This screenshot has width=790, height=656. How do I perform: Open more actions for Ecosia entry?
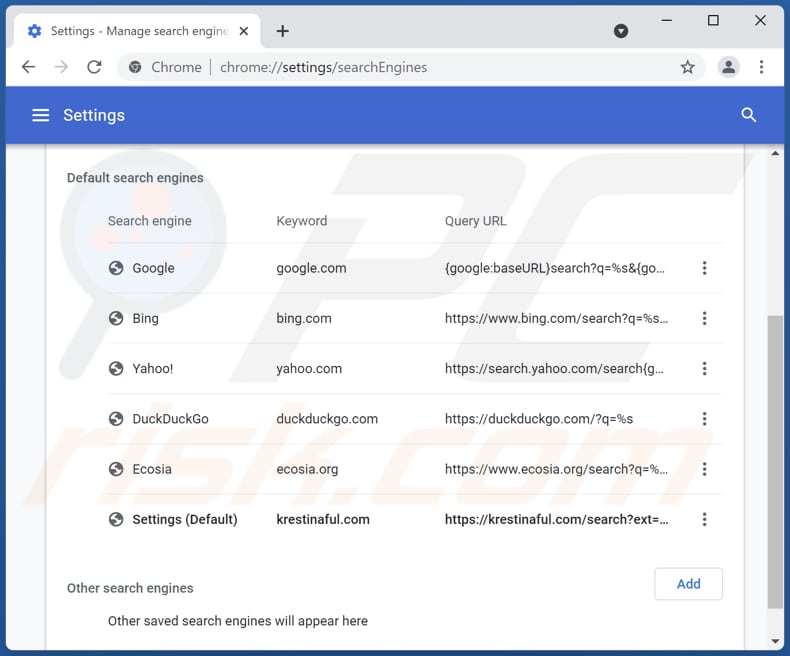704,469
